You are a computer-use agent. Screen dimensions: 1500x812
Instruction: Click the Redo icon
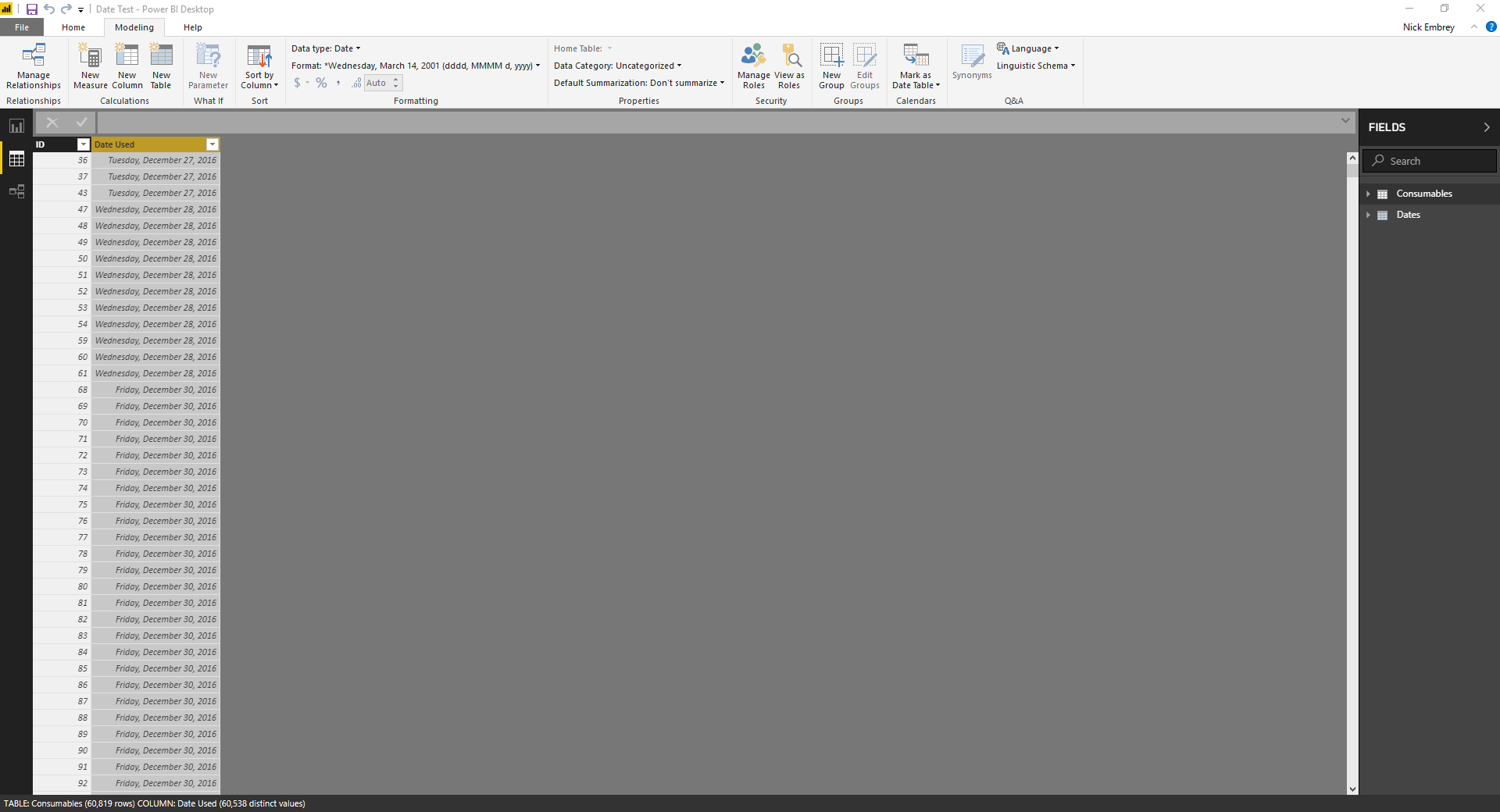[66, 9]
